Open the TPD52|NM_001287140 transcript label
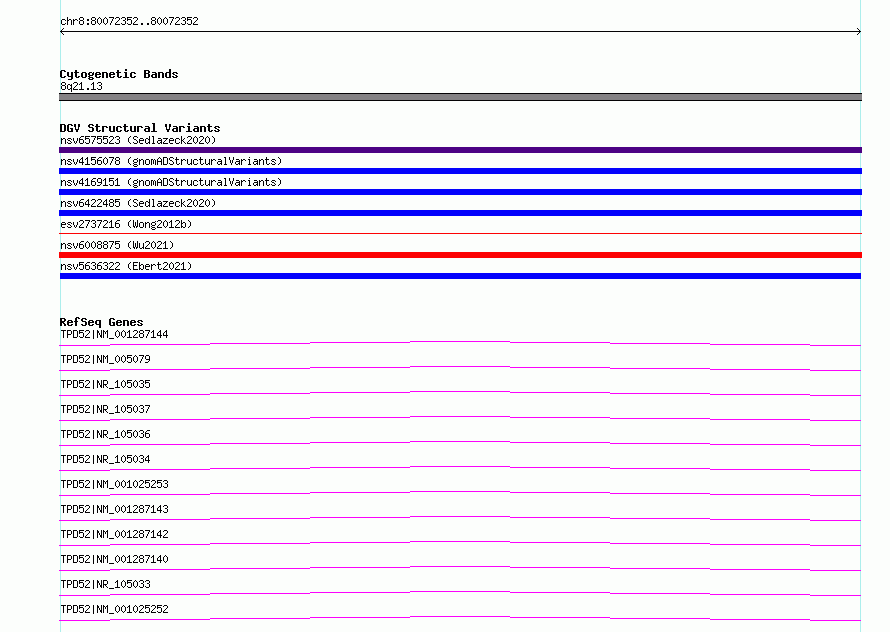This screenshot has width=890, height=632. (114, 559)
